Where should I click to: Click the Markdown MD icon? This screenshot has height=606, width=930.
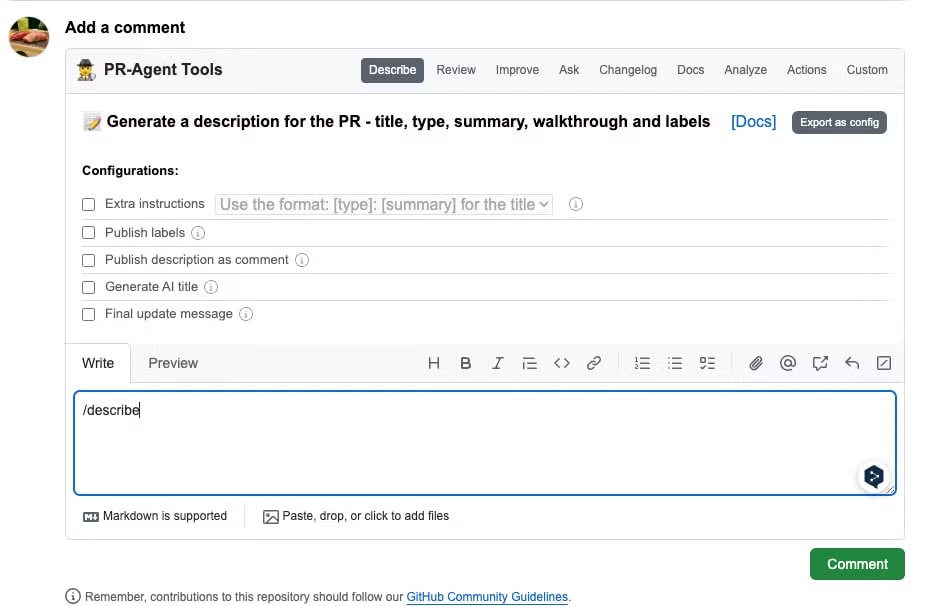pyautogui.click(x=91, y=517)
